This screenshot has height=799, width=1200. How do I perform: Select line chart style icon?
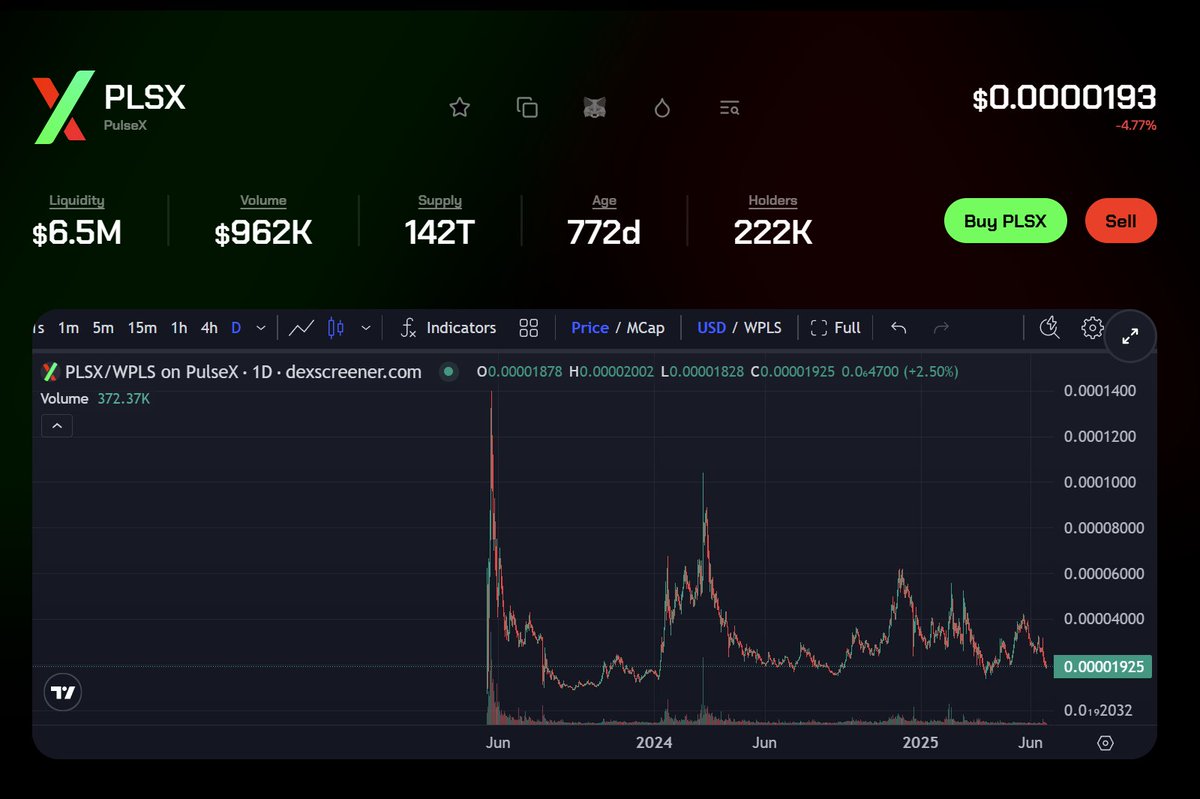click(301, 327)
